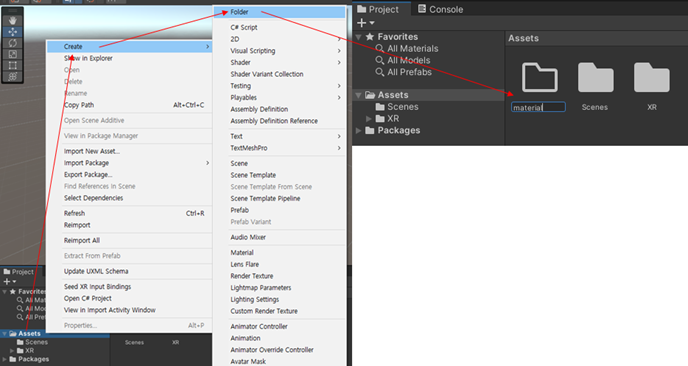Choose Update UXML Schema from context menu
Screen dimensions: 688x366
tap(96, 271)
